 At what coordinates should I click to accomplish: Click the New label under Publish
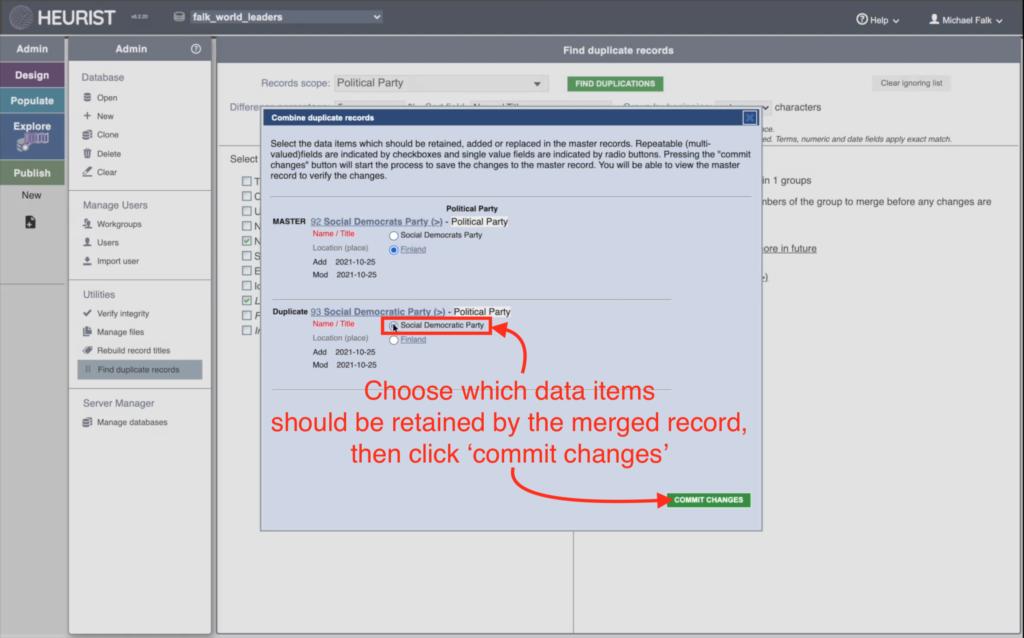tap(31, 195)
